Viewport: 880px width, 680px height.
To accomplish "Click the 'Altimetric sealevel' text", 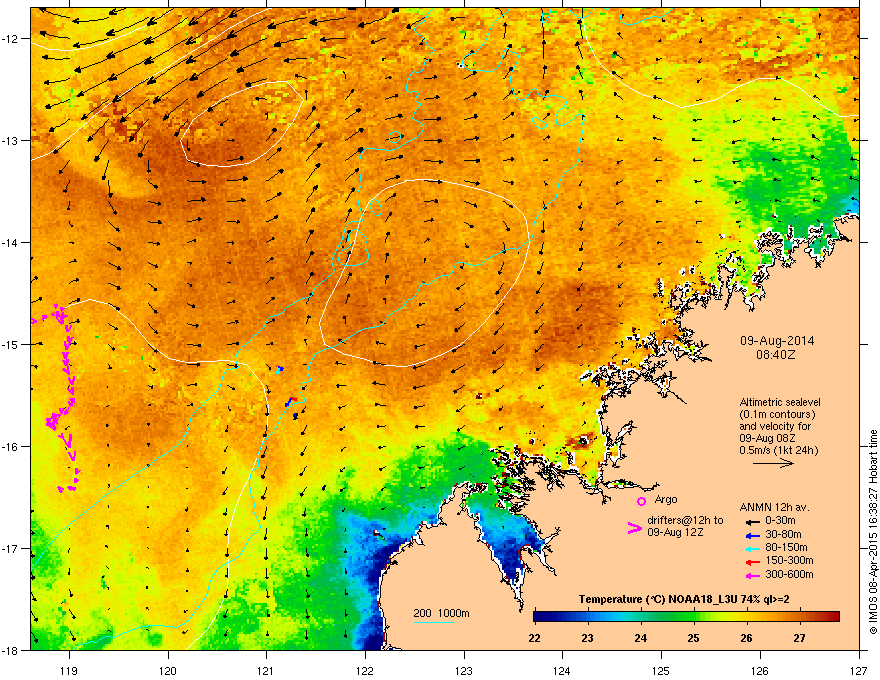I will click(x=780, y=402).
